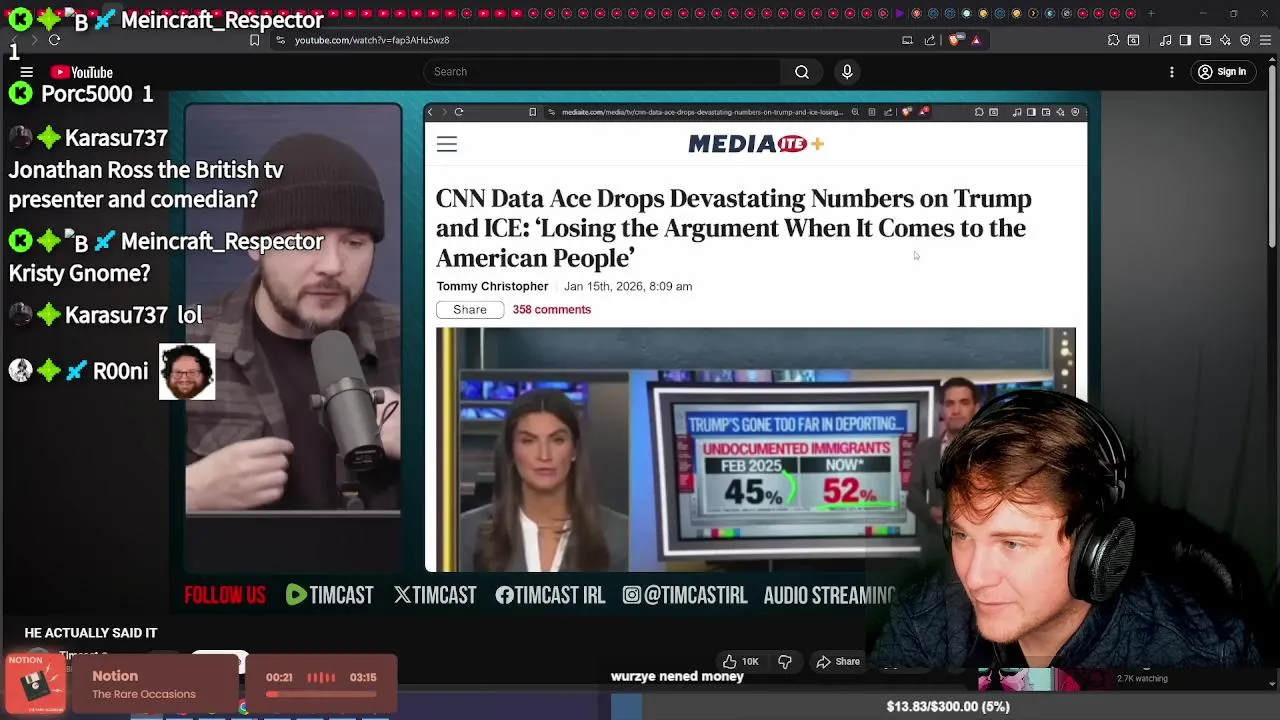Start voice search with the microphone
The width and height of the screenshot is (1280, 720).
847,72
